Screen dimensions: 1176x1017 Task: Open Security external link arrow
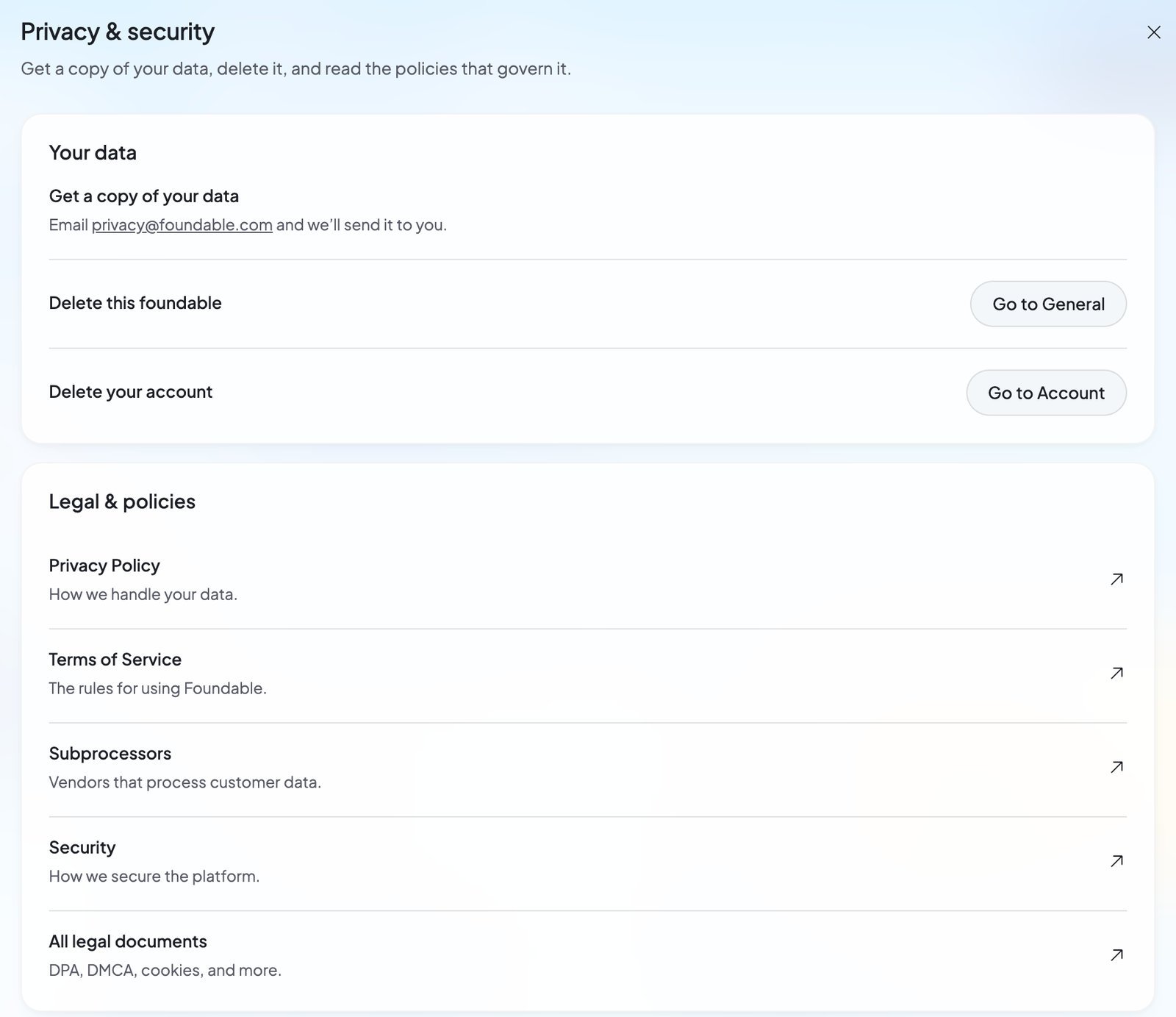[1116, 861]
